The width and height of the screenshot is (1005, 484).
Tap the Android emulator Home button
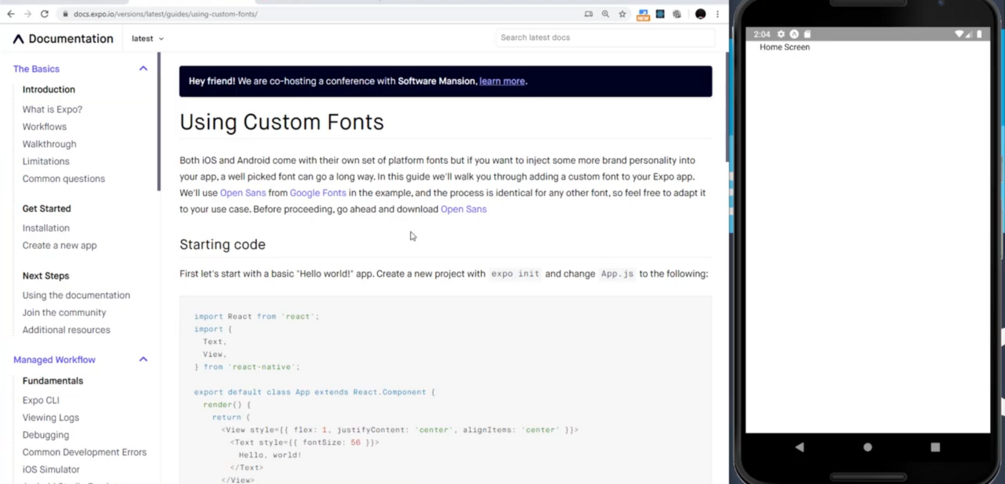tap(868, 447)
